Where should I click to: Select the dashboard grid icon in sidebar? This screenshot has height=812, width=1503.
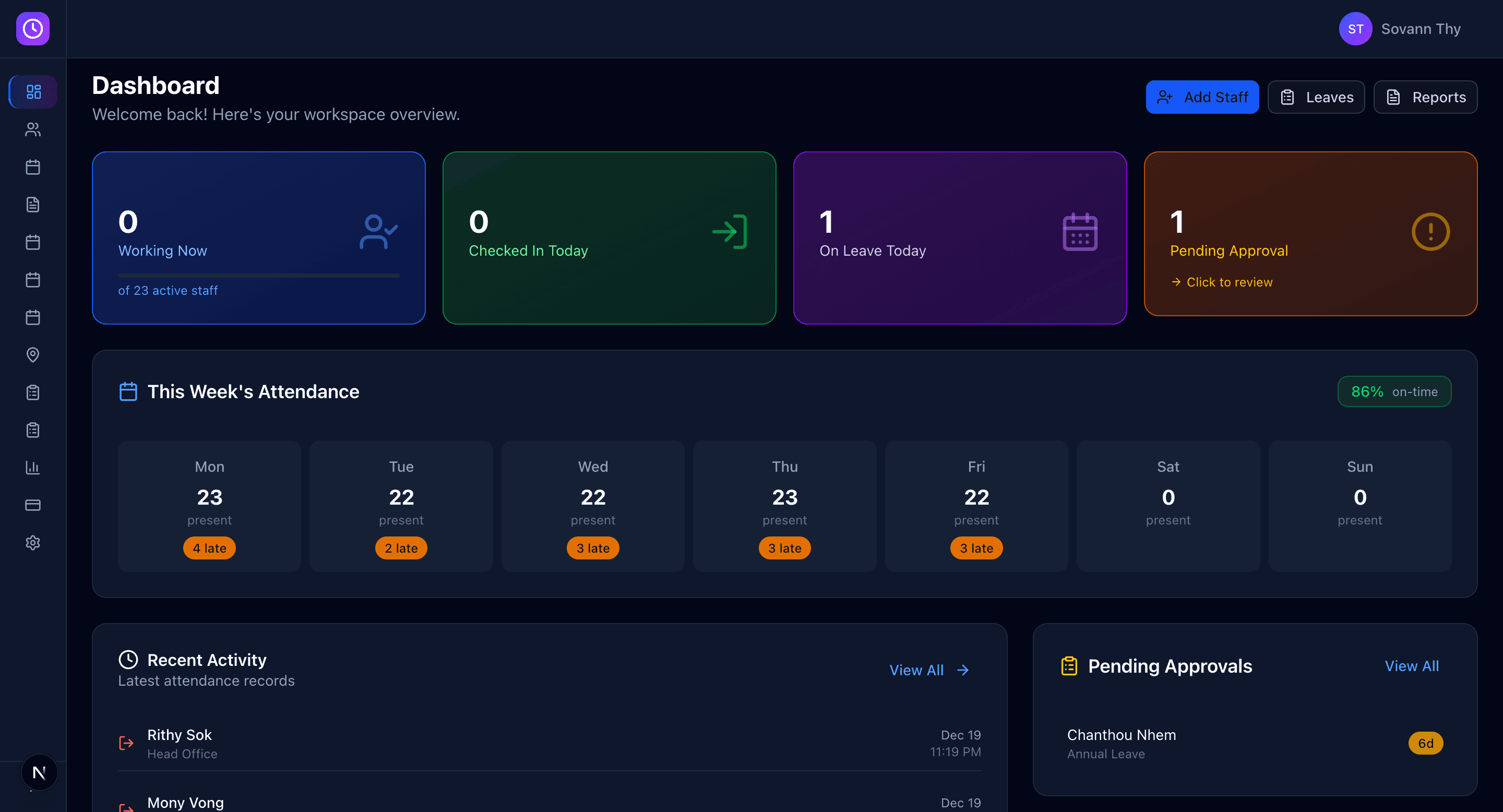pyautogui.click(x=33, y=91)
